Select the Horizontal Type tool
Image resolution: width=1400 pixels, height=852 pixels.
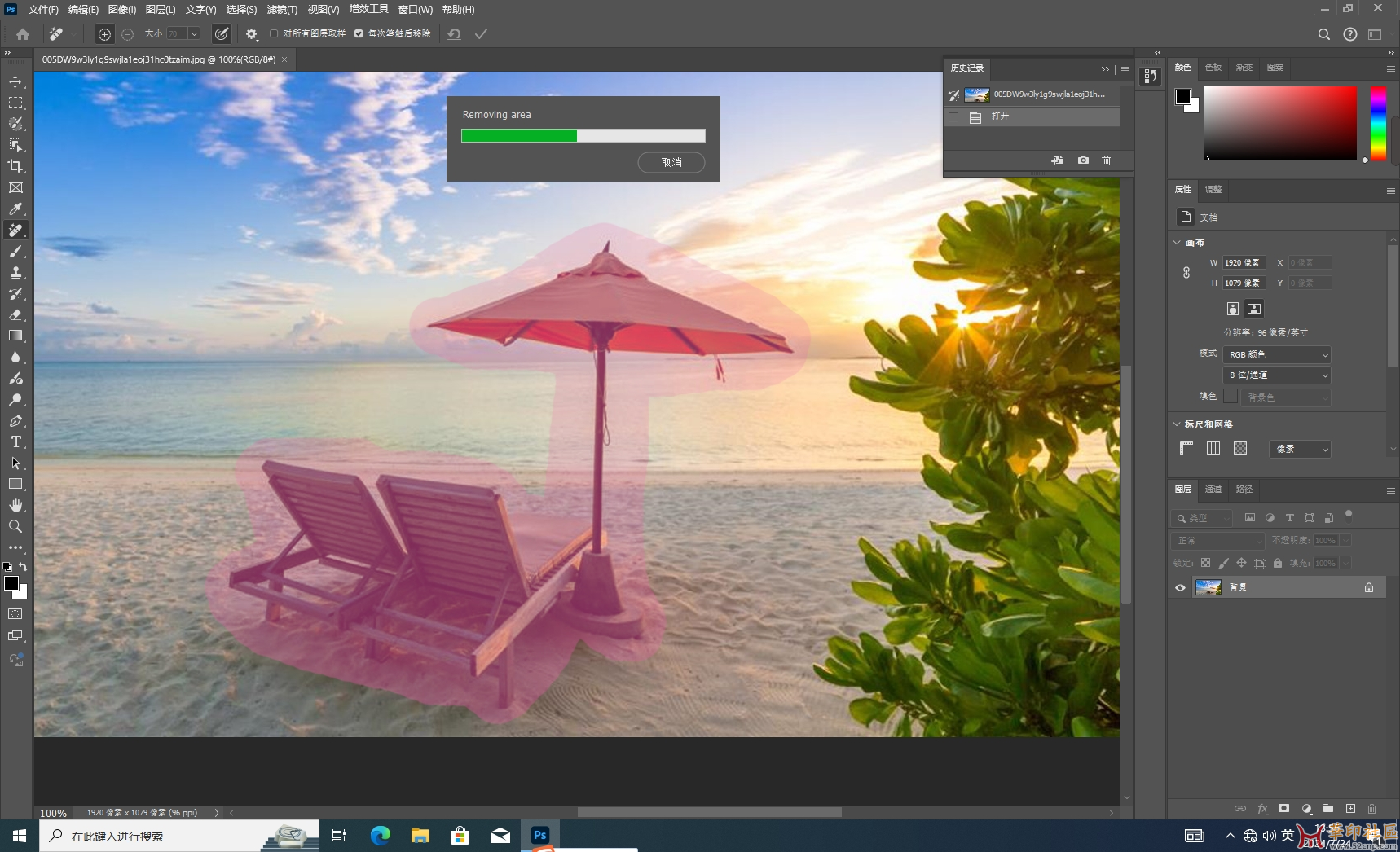click(x=15, y=441)
